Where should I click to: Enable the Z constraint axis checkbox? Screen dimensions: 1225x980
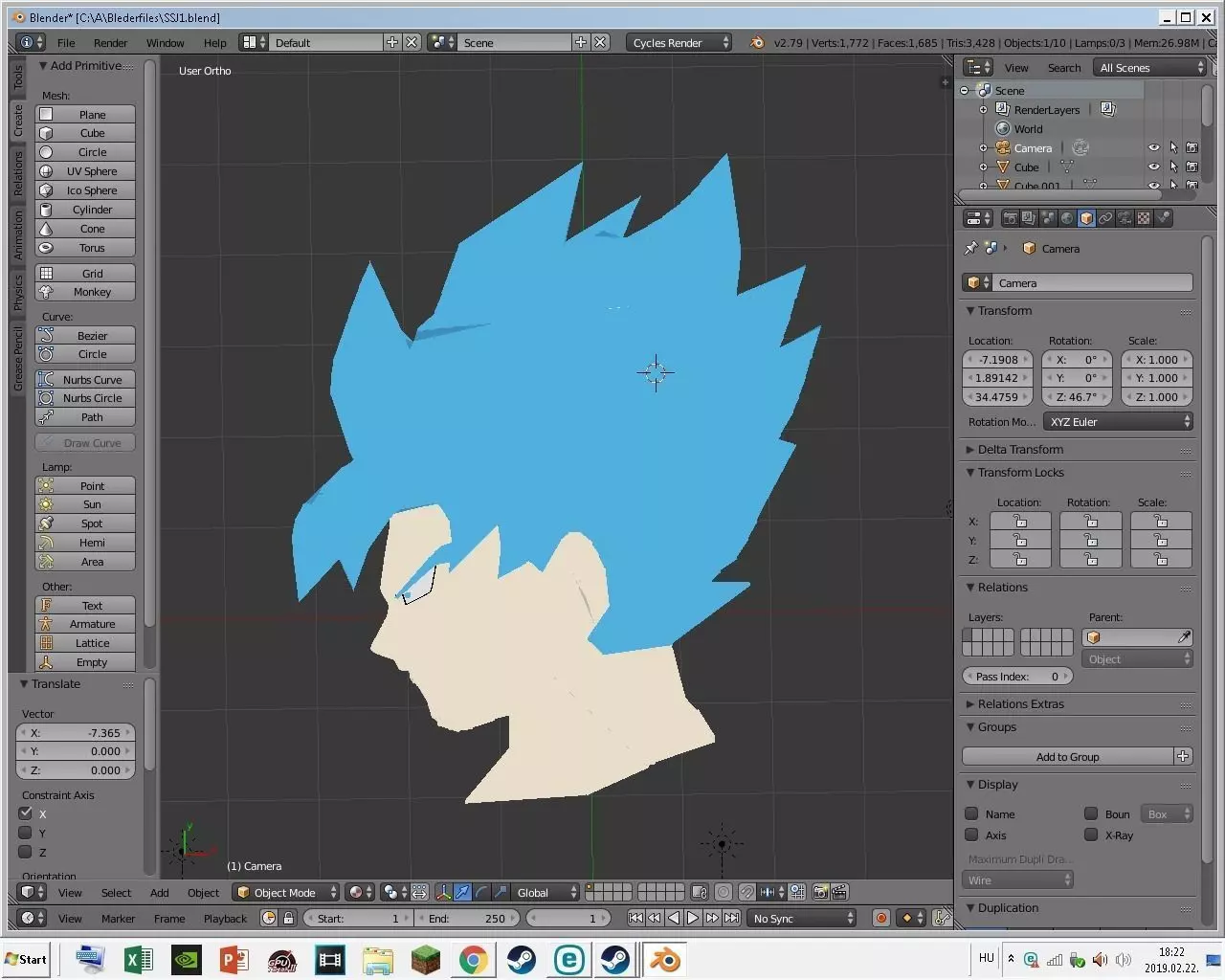click(26, 852)
